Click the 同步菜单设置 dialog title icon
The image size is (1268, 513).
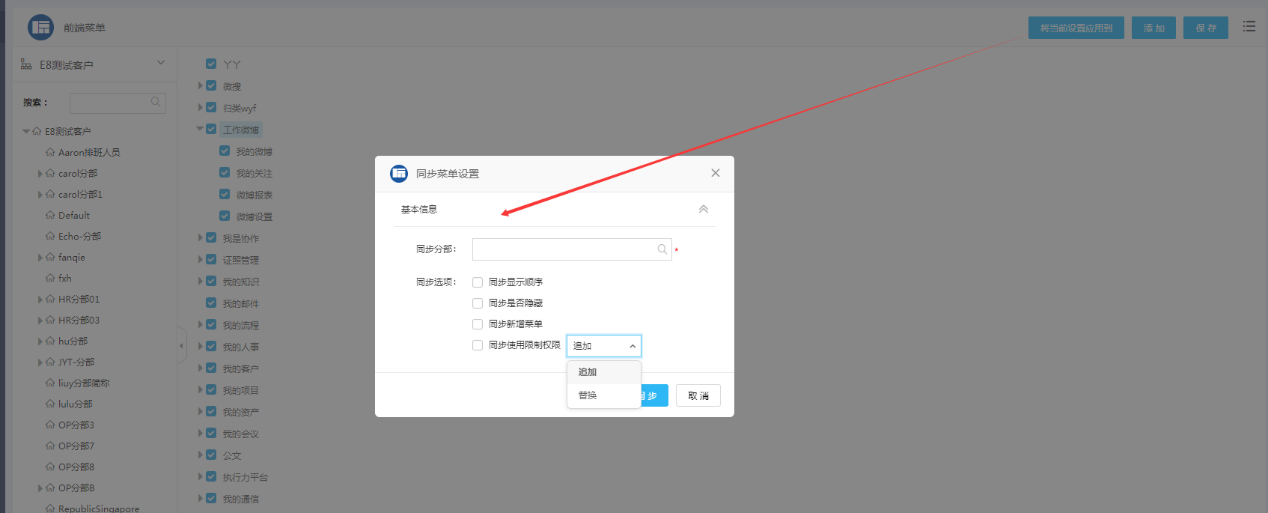pyautogui.click(x=399, y=173)
